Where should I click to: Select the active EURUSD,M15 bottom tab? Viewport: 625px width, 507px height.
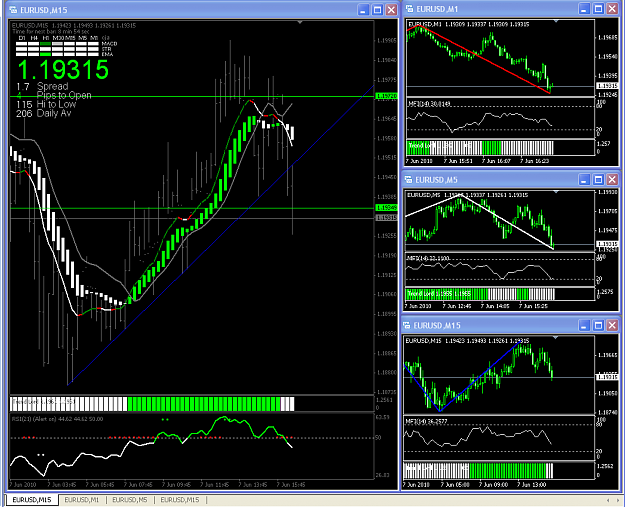[32, 499]
